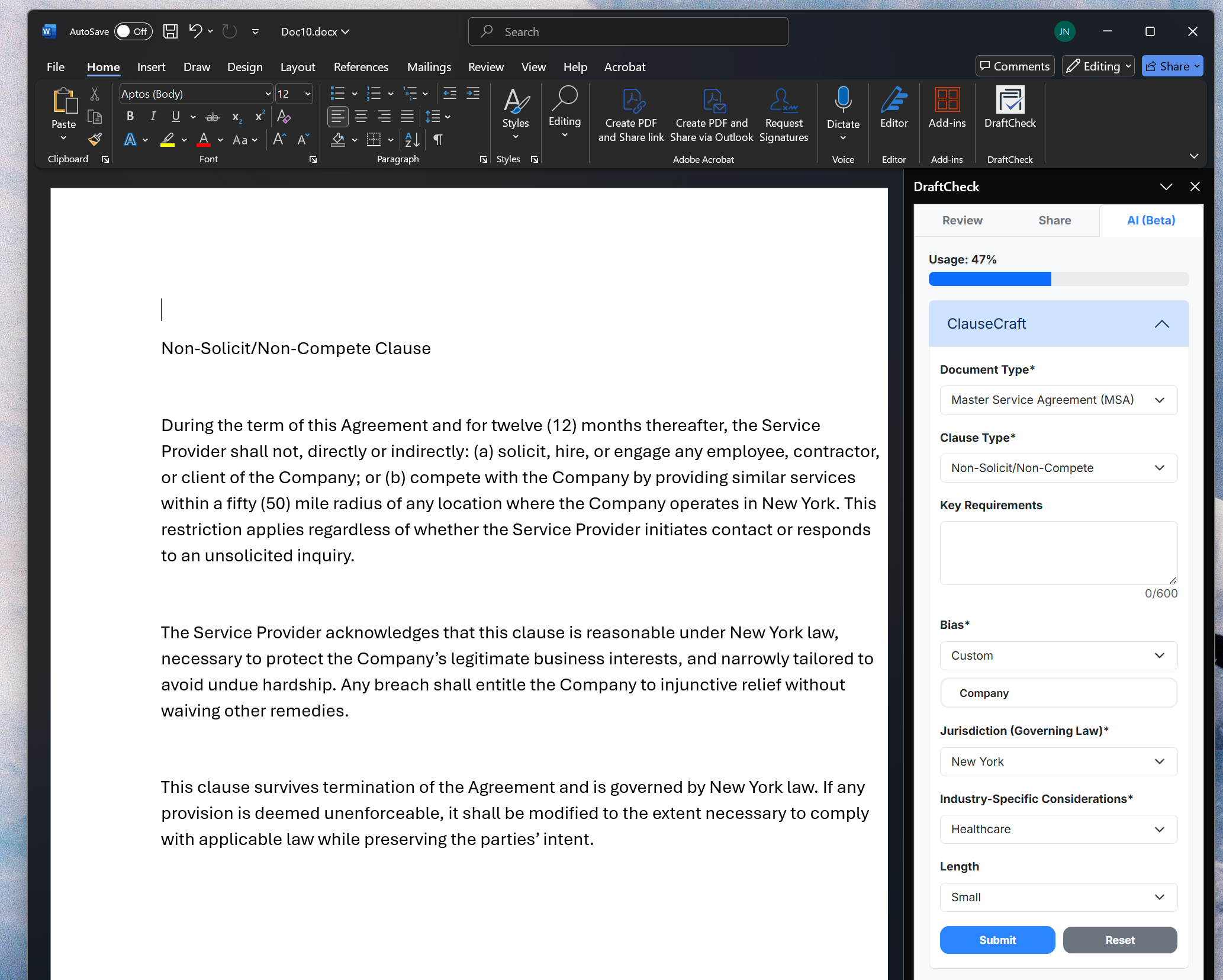Viewport: 1223px width, 980px height.
Task: Increase paragraph indent
Action: (473, 94)
